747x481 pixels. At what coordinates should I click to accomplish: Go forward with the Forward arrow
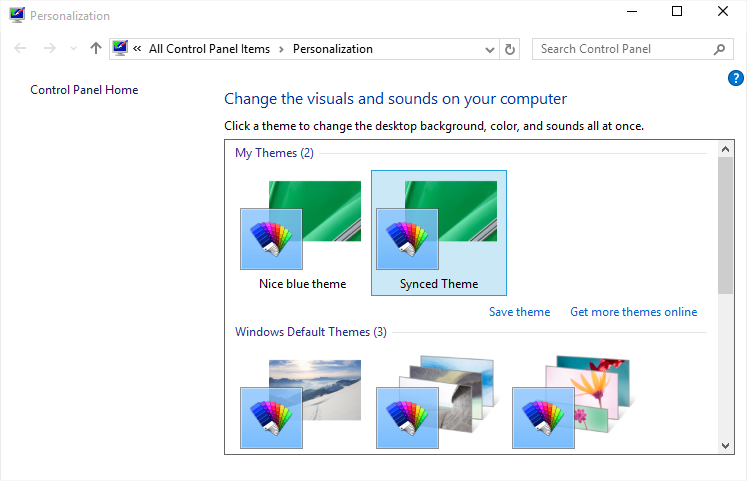pos(50,48)
